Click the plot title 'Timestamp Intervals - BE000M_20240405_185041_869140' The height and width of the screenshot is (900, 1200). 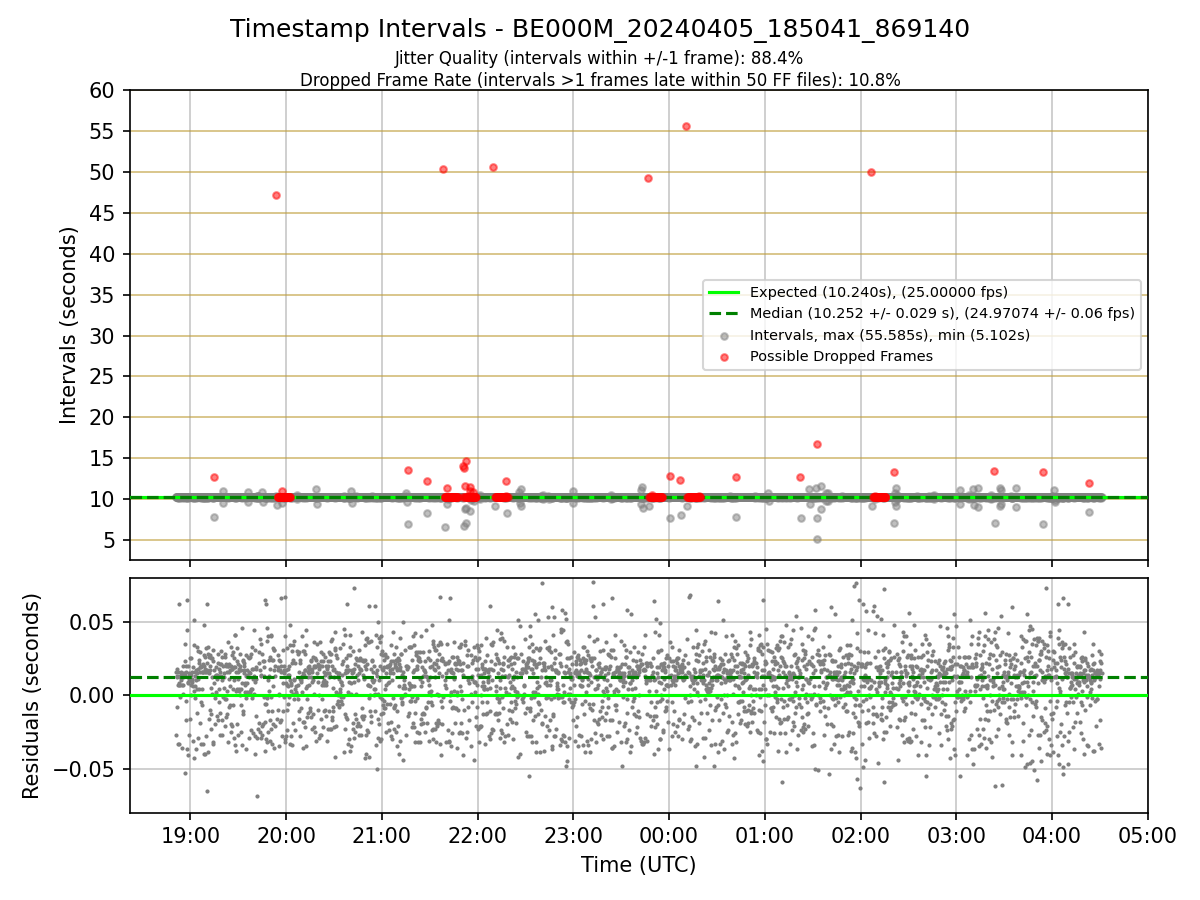click(x=599, y=29)
